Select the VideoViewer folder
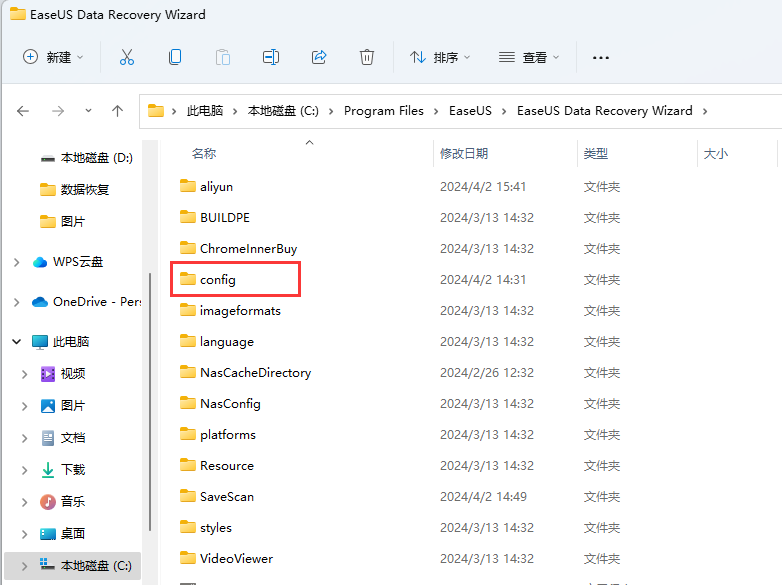This screenshot has width=782, height=585. click(236, 559)
